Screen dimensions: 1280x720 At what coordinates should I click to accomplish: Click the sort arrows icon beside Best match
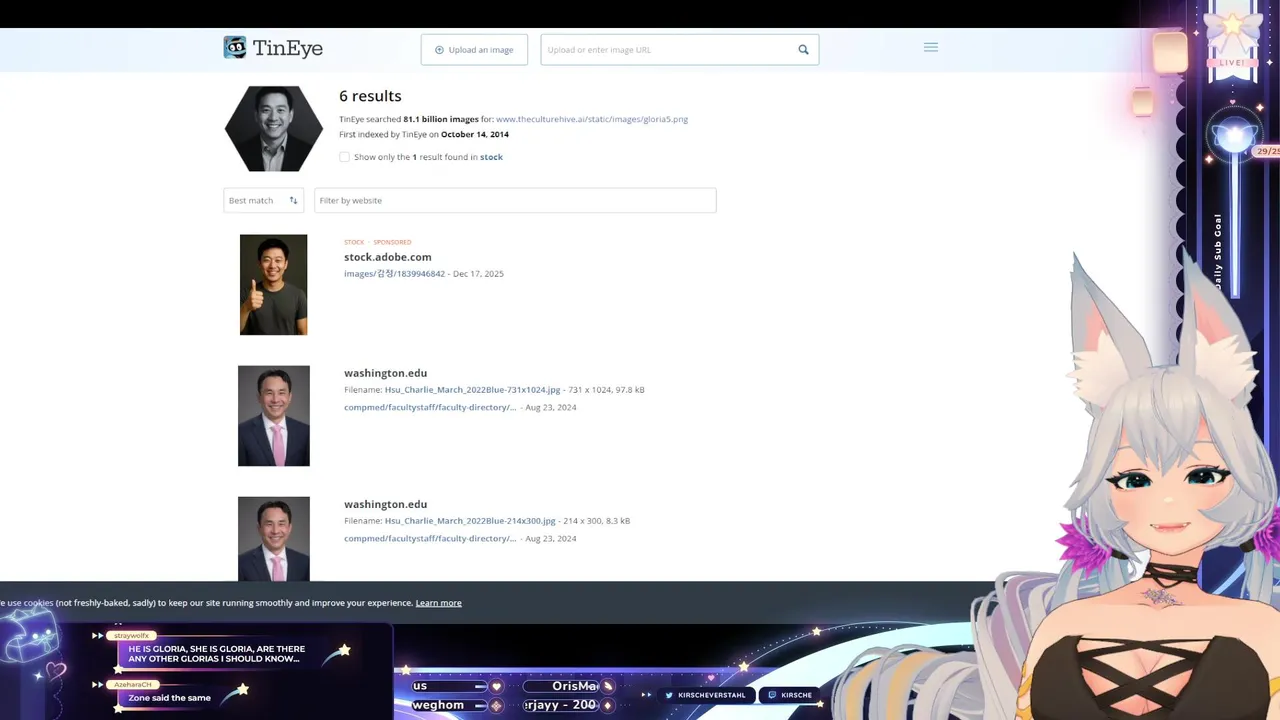293,200
